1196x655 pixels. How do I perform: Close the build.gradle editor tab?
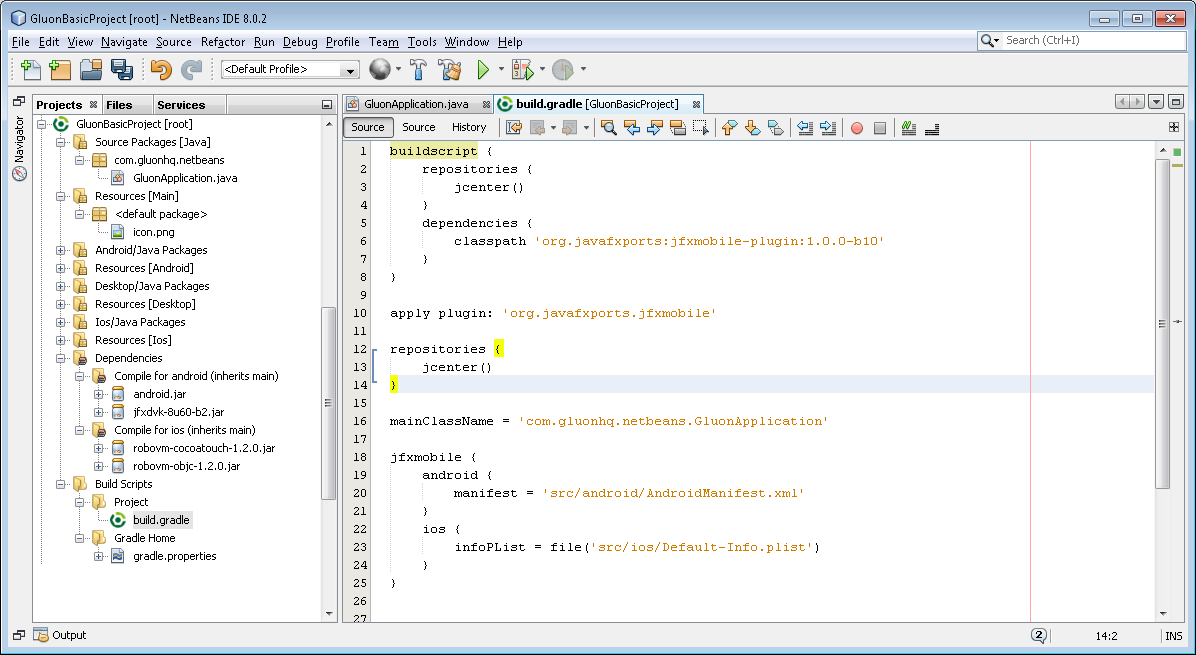pyautogui.click(x=696, y=104)
